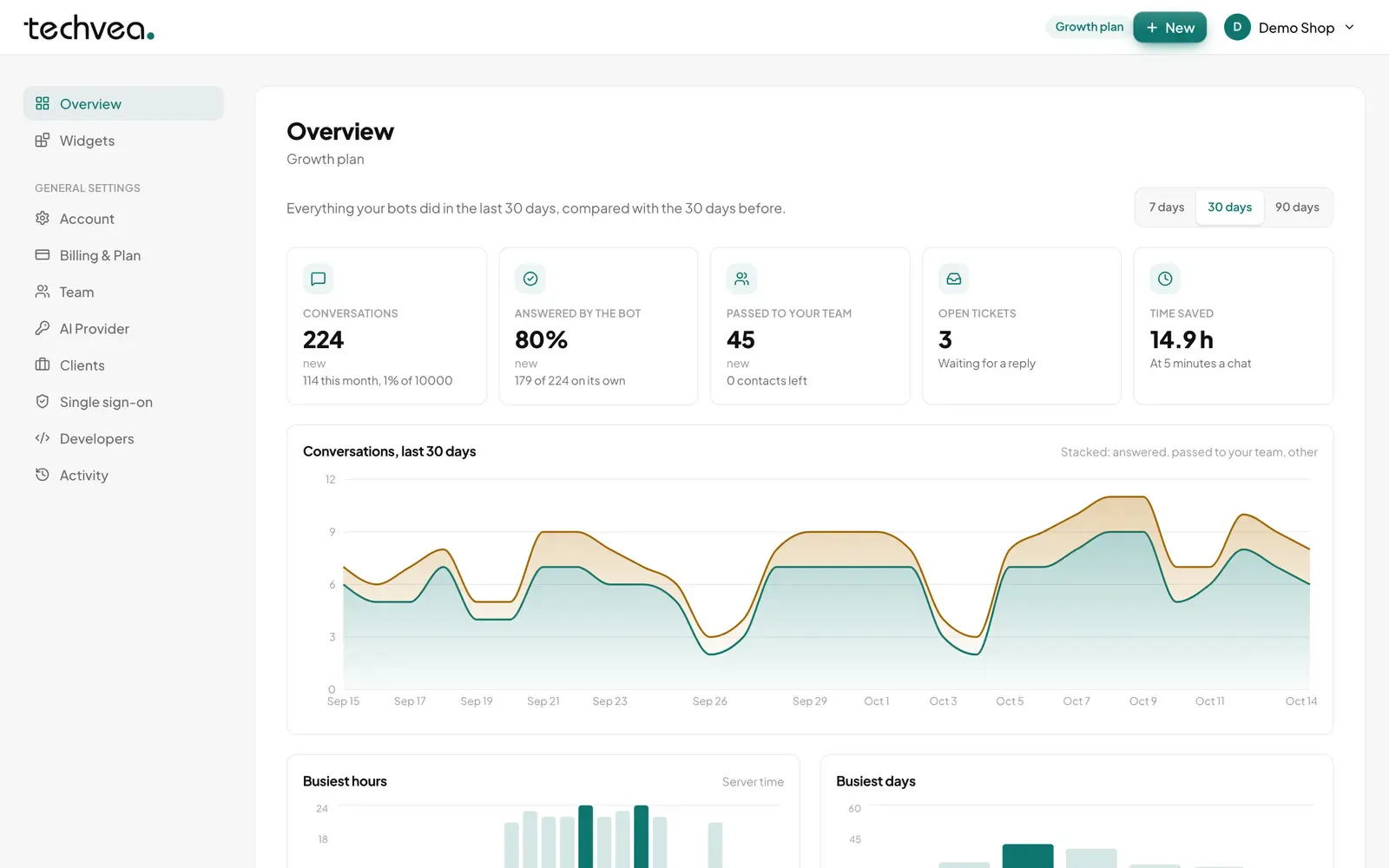
Task: Go to Account settings
Action: click(123, 219)
